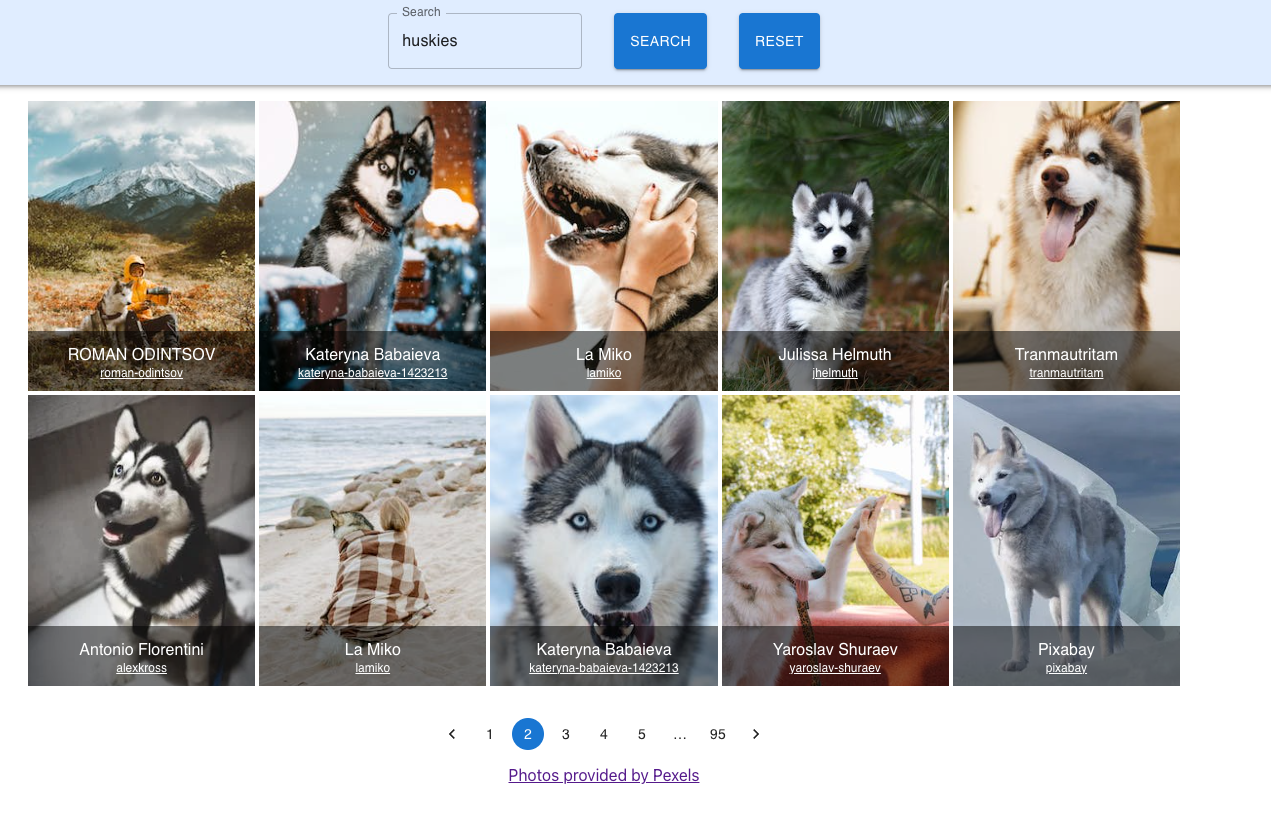
Task: Open Photos provided by Pexels link
Action: 604,775
